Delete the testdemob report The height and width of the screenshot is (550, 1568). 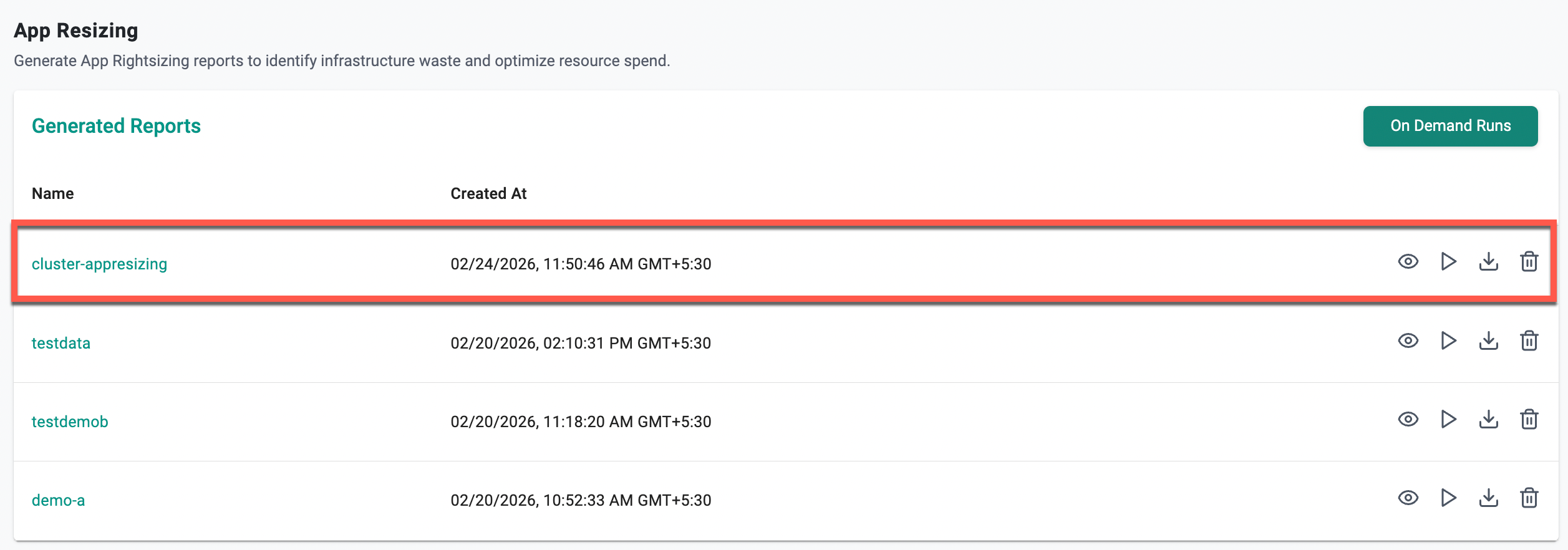[1529, 420]
